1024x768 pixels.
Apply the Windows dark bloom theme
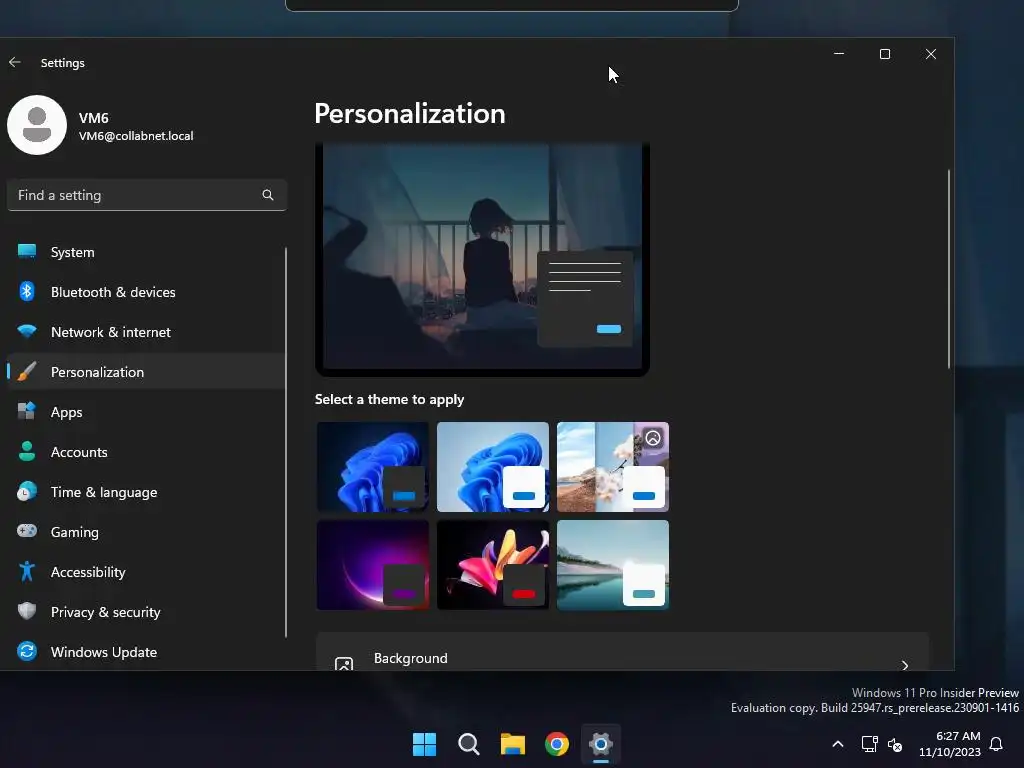373,466
